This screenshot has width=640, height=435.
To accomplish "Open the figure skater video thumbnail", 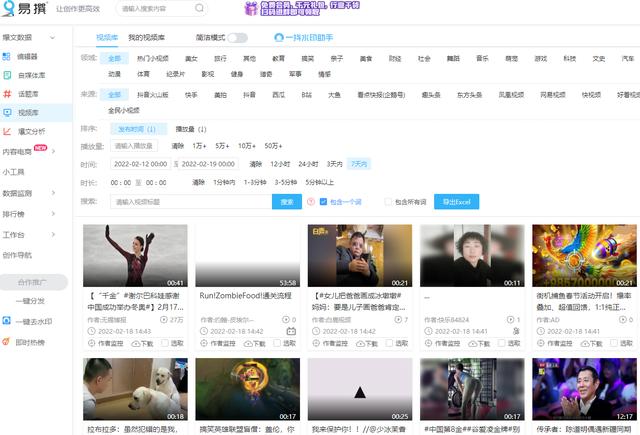I will pos(135,256).
